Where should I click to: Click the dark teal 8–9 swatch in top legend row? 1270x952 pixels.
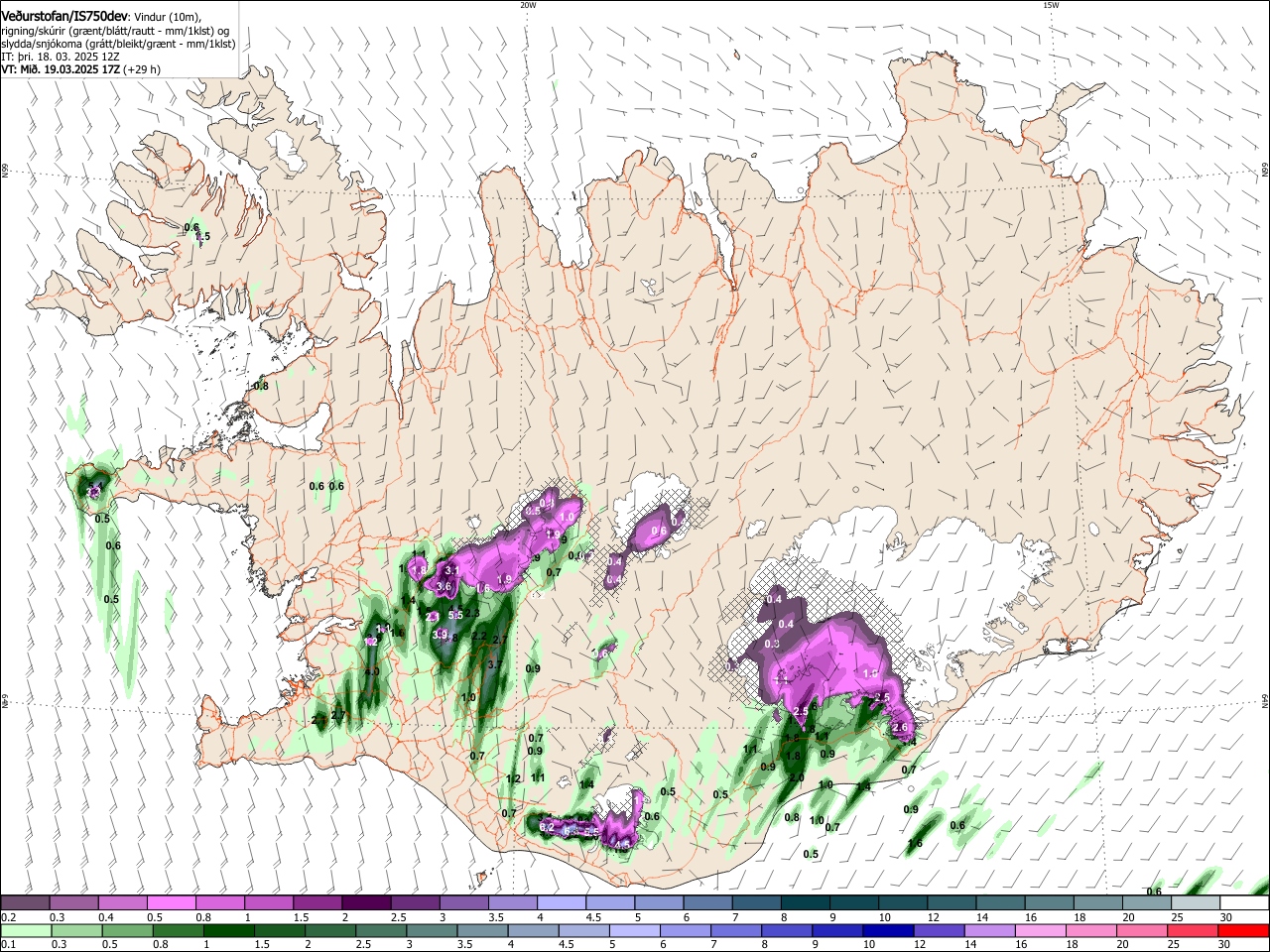806,903
